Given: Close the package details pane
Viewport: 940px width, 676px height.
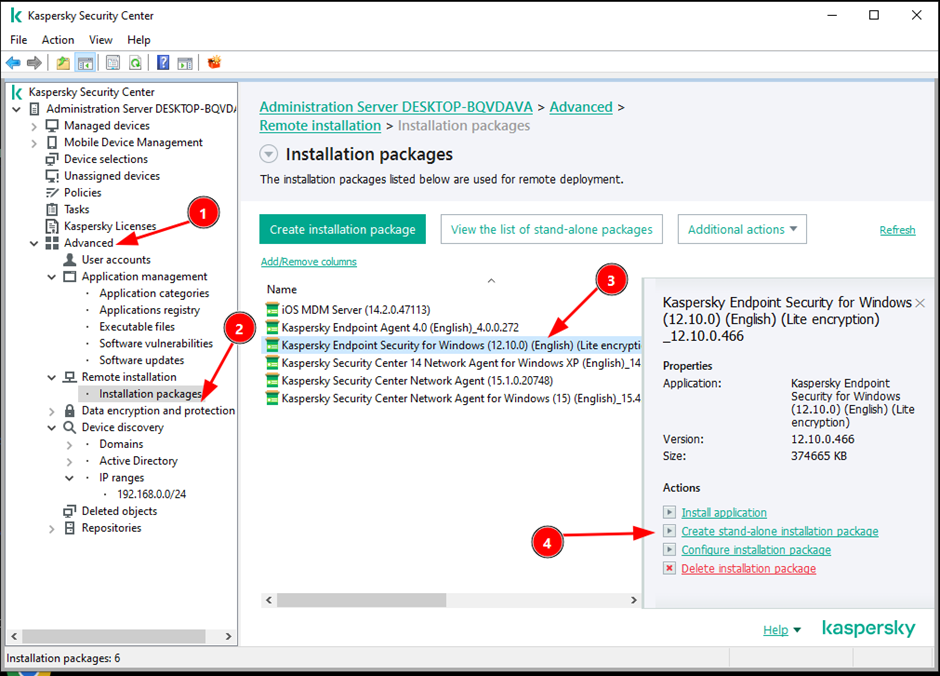Looking at the screenshot, I should tap(920, 303).
